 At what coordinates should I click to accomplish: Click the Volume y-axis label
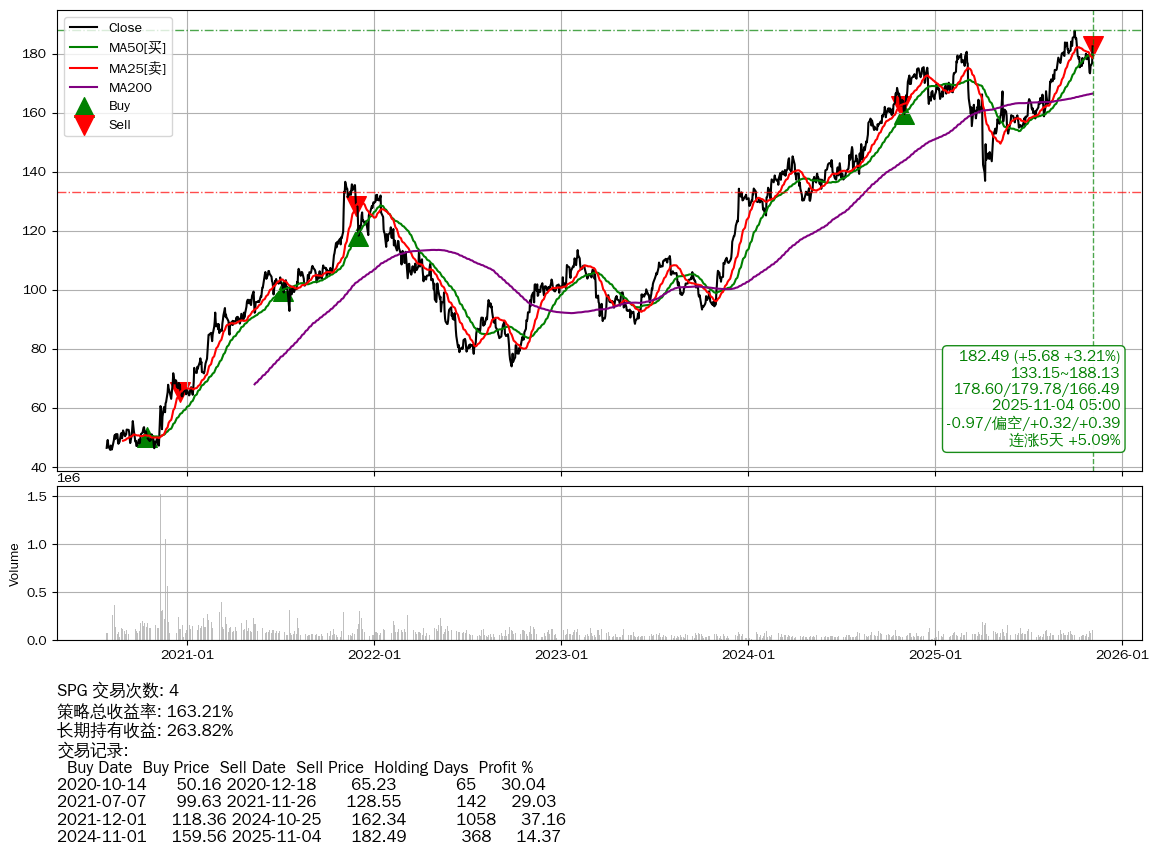click(x=14, y=564)
